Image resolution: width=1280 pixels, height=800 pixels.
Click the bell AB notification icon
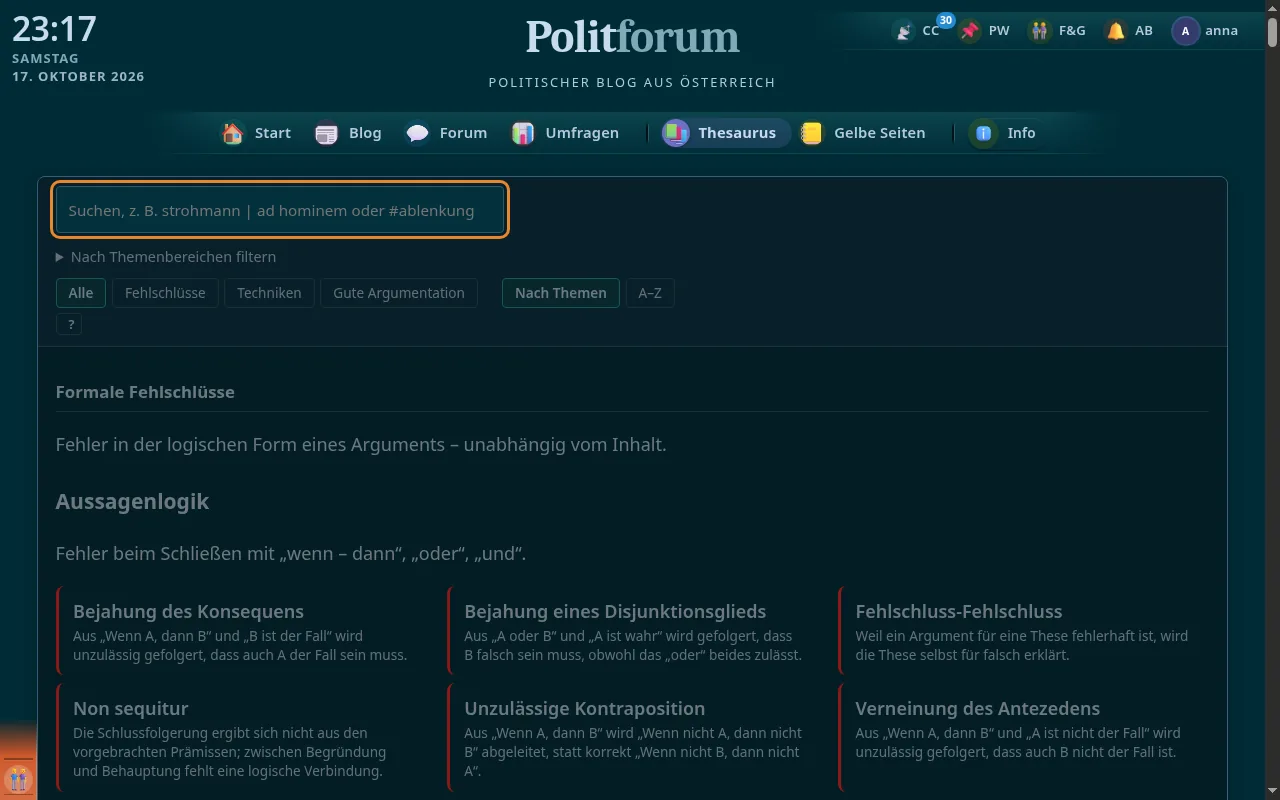point(1115,31)
